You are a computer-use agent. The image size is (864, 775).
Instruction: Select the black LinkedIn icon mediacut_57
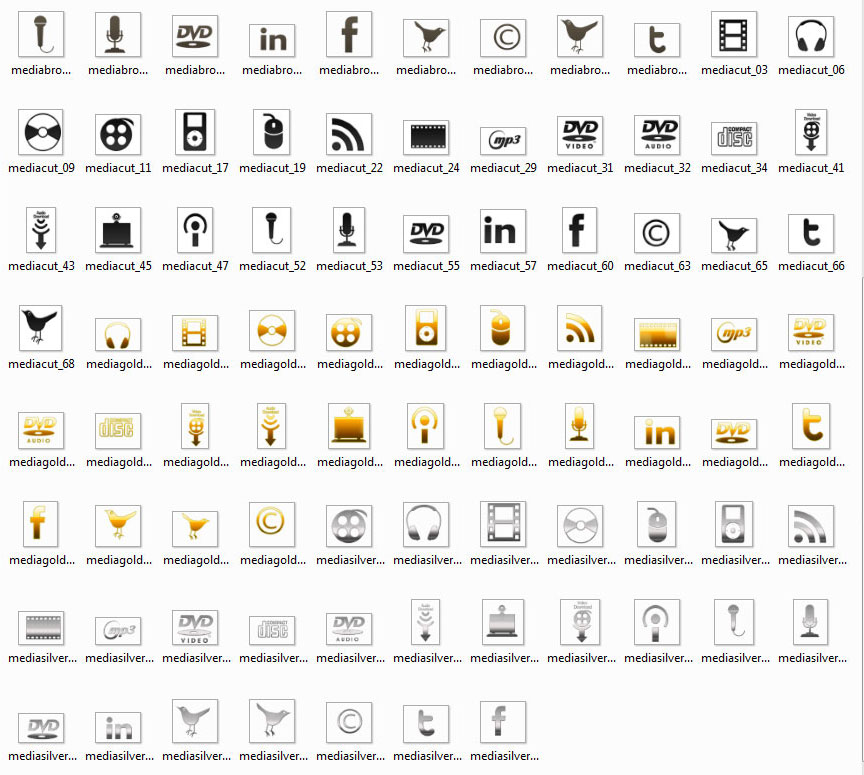tap(503, 231)
